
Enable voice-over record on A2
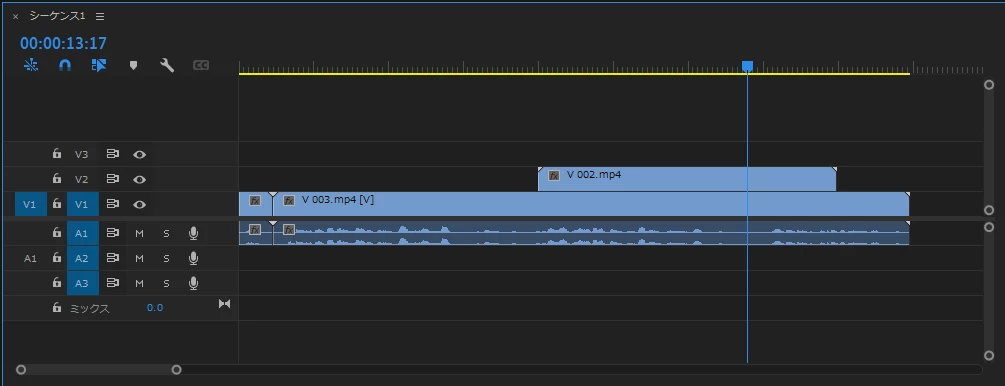(x=194, y=258)
